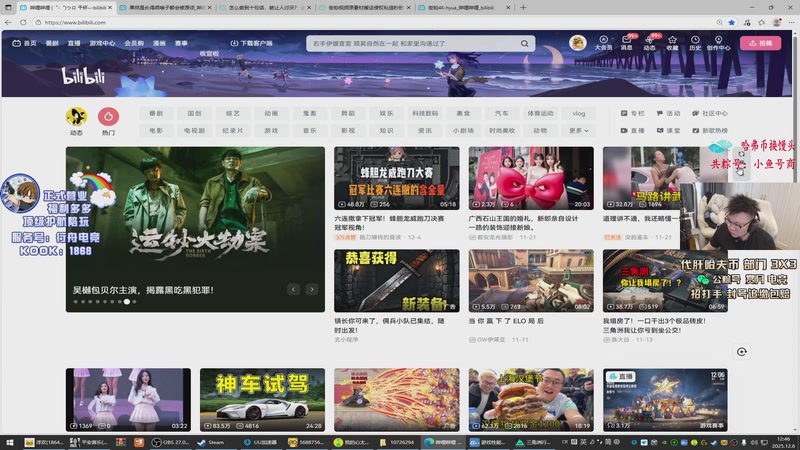
Task: Open 赛事 in the top nav
Action: point(181,43)
